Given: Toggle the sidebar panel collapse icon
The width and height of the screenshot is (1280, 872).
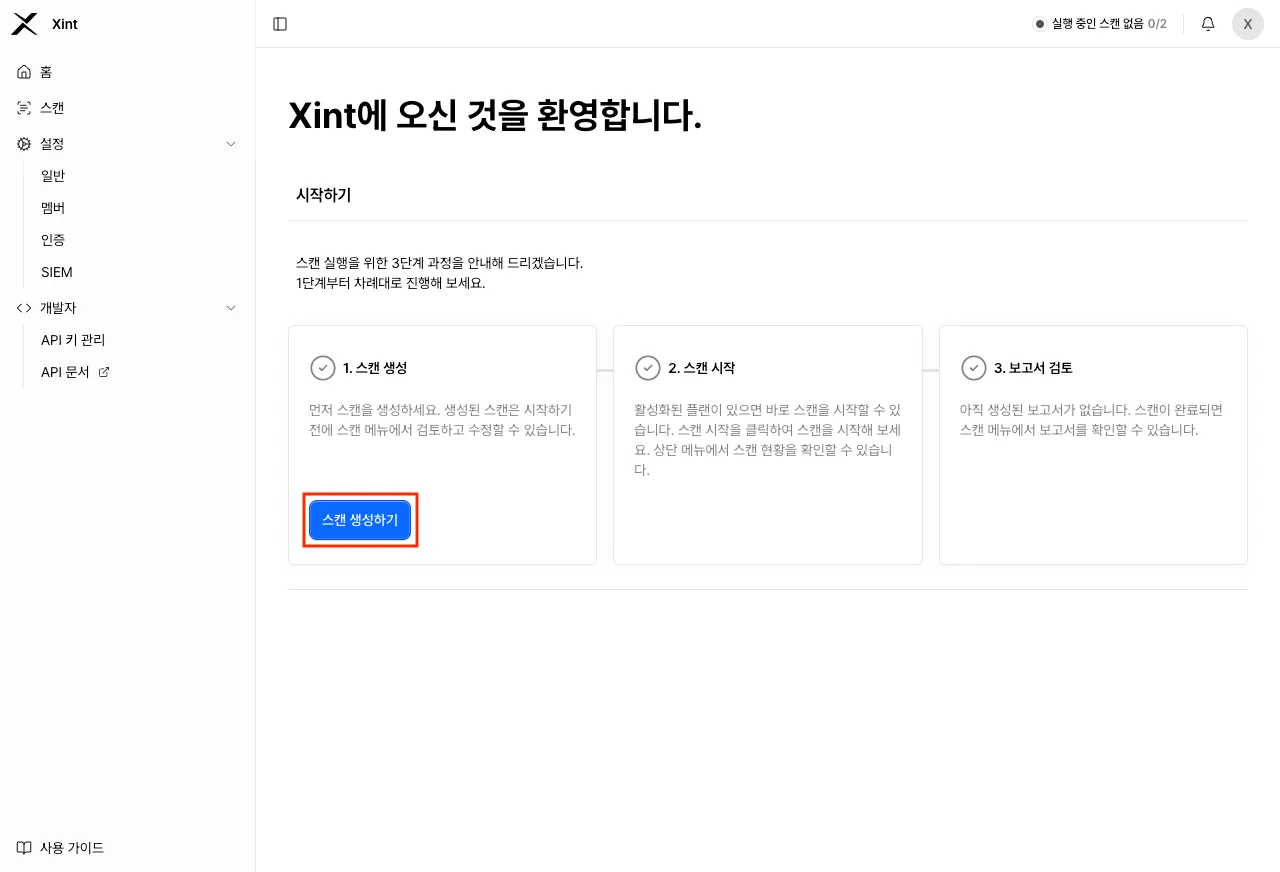Looking at the screenshot, I should click(279, 23).
